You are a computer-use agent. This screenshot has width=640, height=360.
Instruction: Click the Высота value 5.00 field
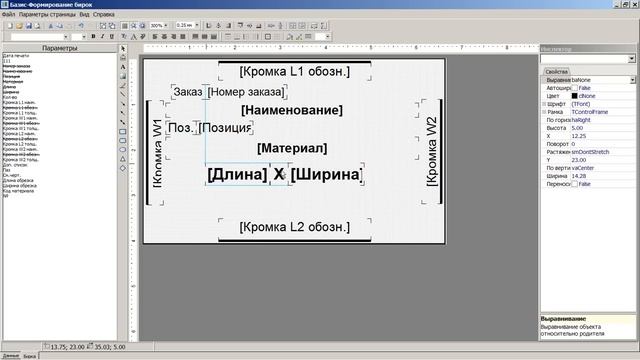coord(603,128)
